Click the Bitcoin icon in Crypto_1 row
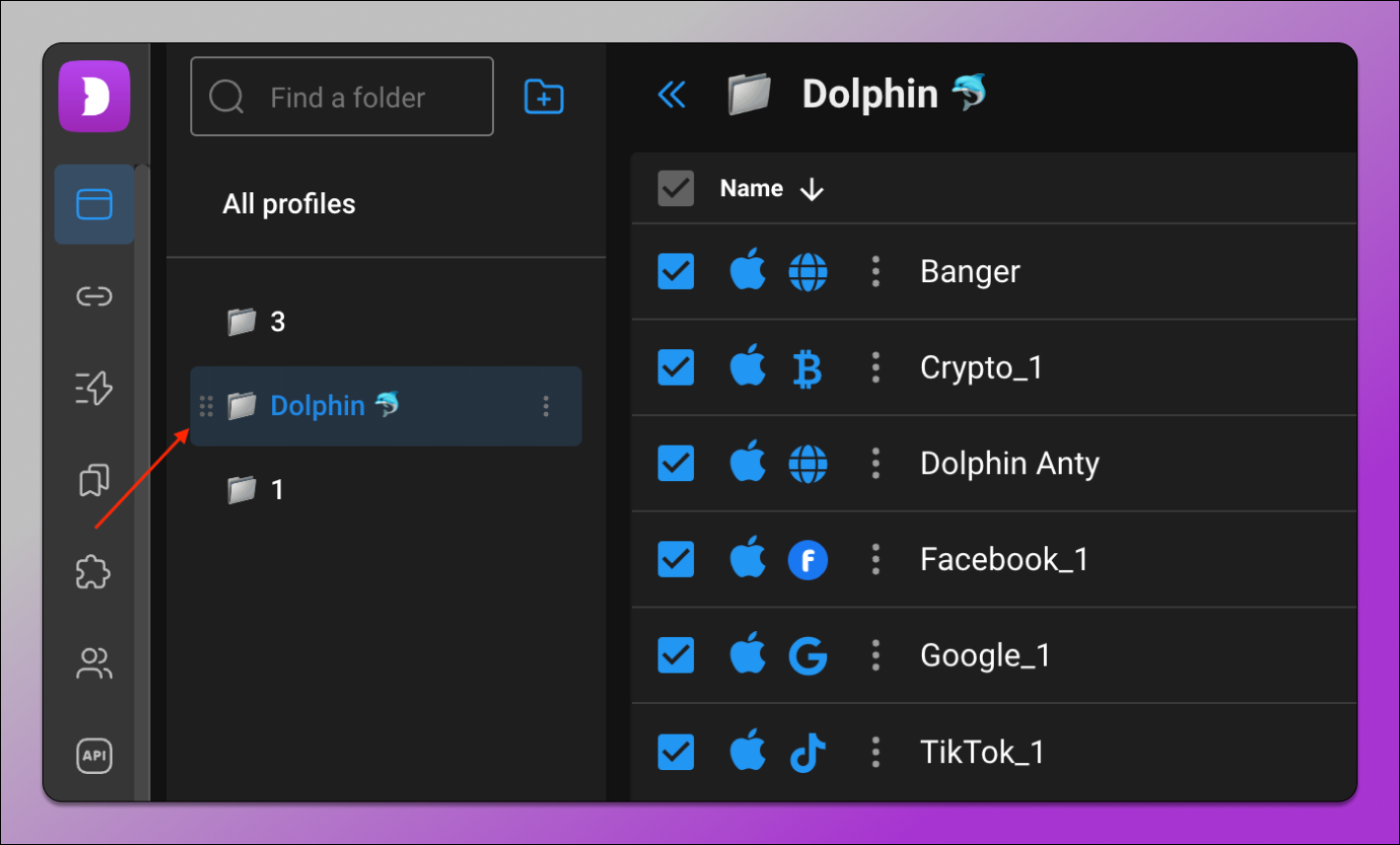The image size is (1400, 845). click(x=807, y=369)
